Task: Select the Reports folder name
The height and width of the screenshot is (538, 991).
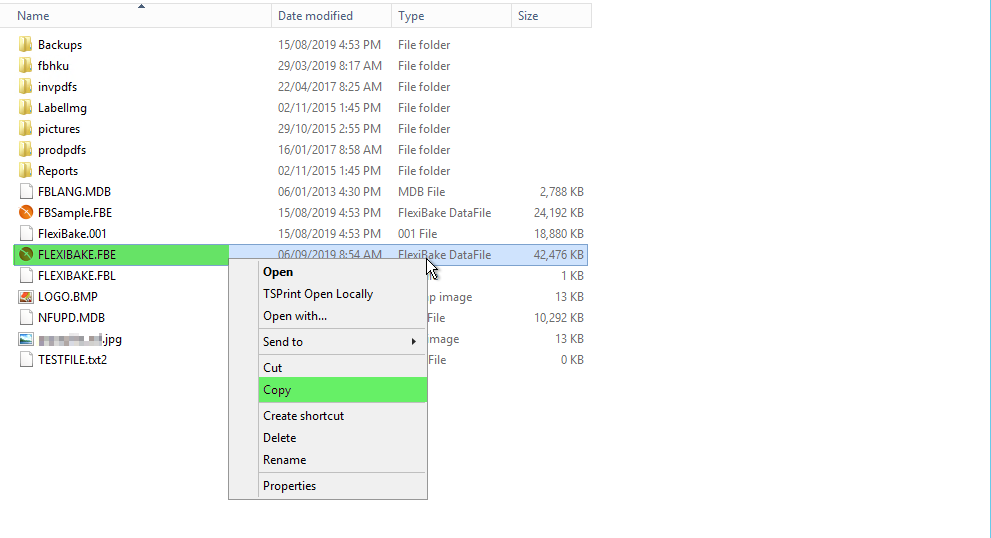Action: [58, 170]
